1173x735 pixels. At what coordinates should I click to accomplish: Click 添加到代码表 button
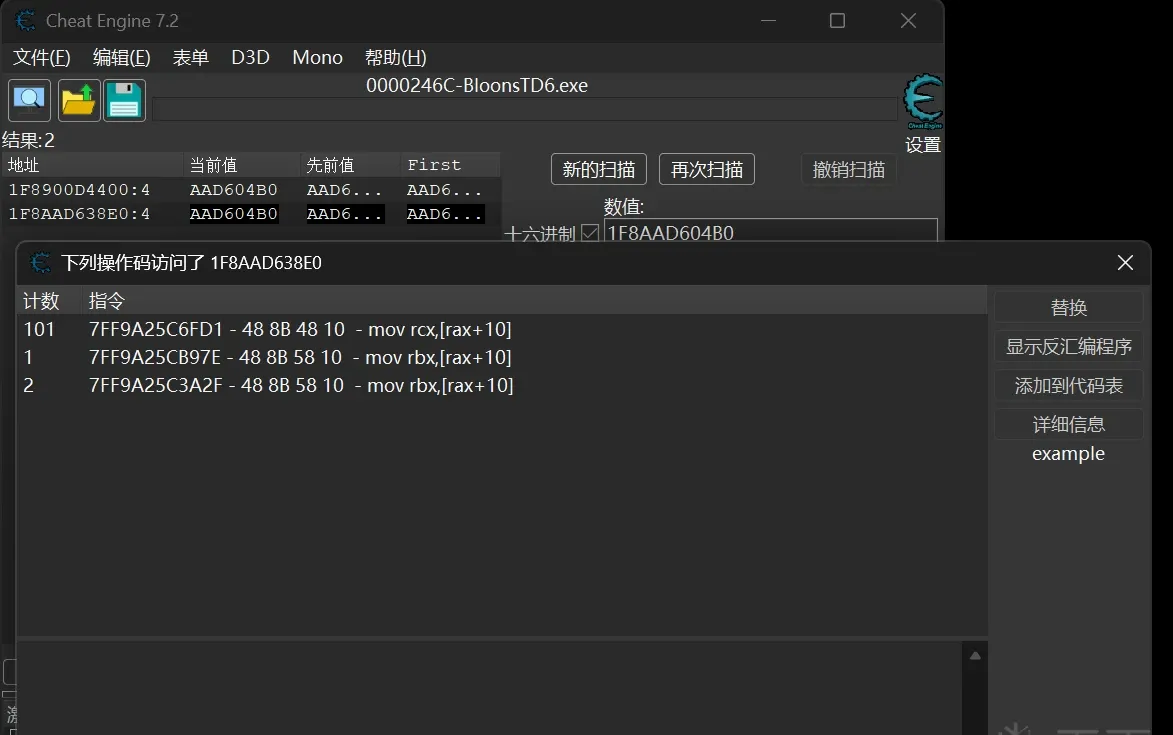coord(1068,385)
